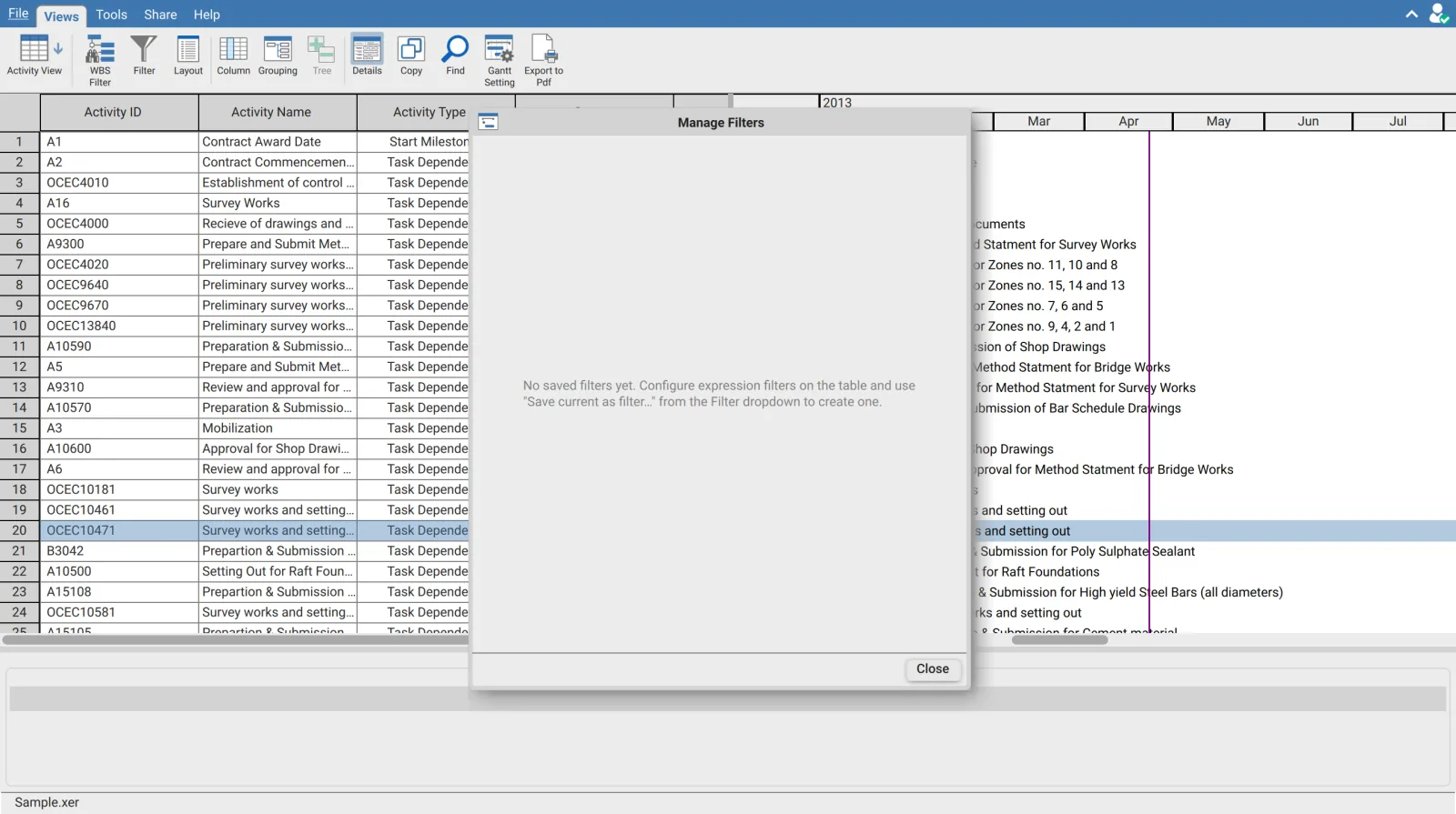Viewport: 1456px width, 814px height.
Task: Click the Manage Filters dialog window icon
Action: click(489, 122)
